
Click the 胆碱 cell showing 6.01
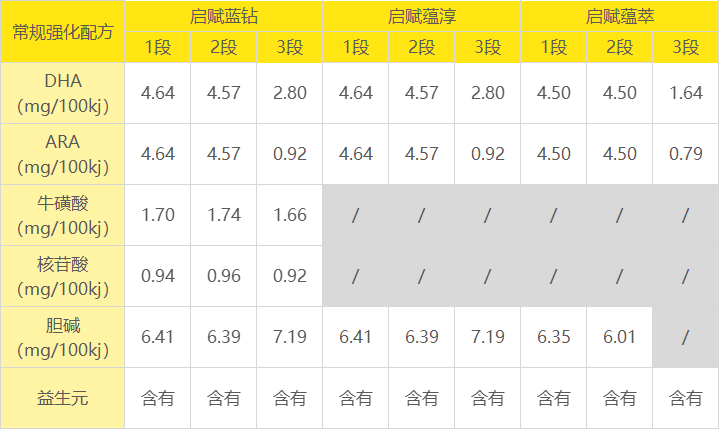[x=620, y=337]
